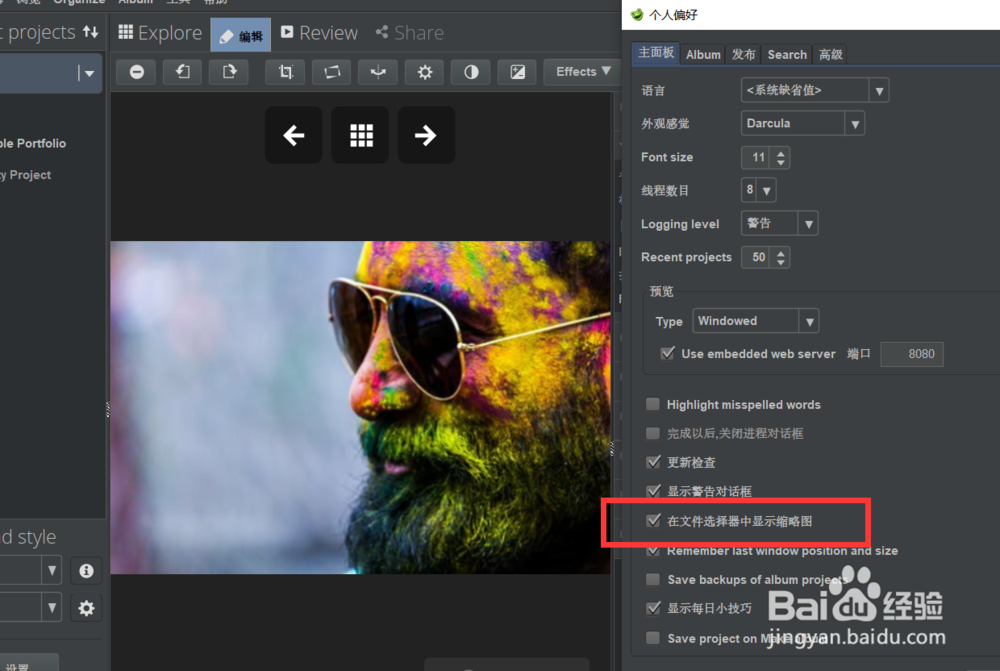Toggle 在文件选择器中显示缩略图 checkbox
This screenshot has width=1000, height=671.
click(x=653, y=520)
